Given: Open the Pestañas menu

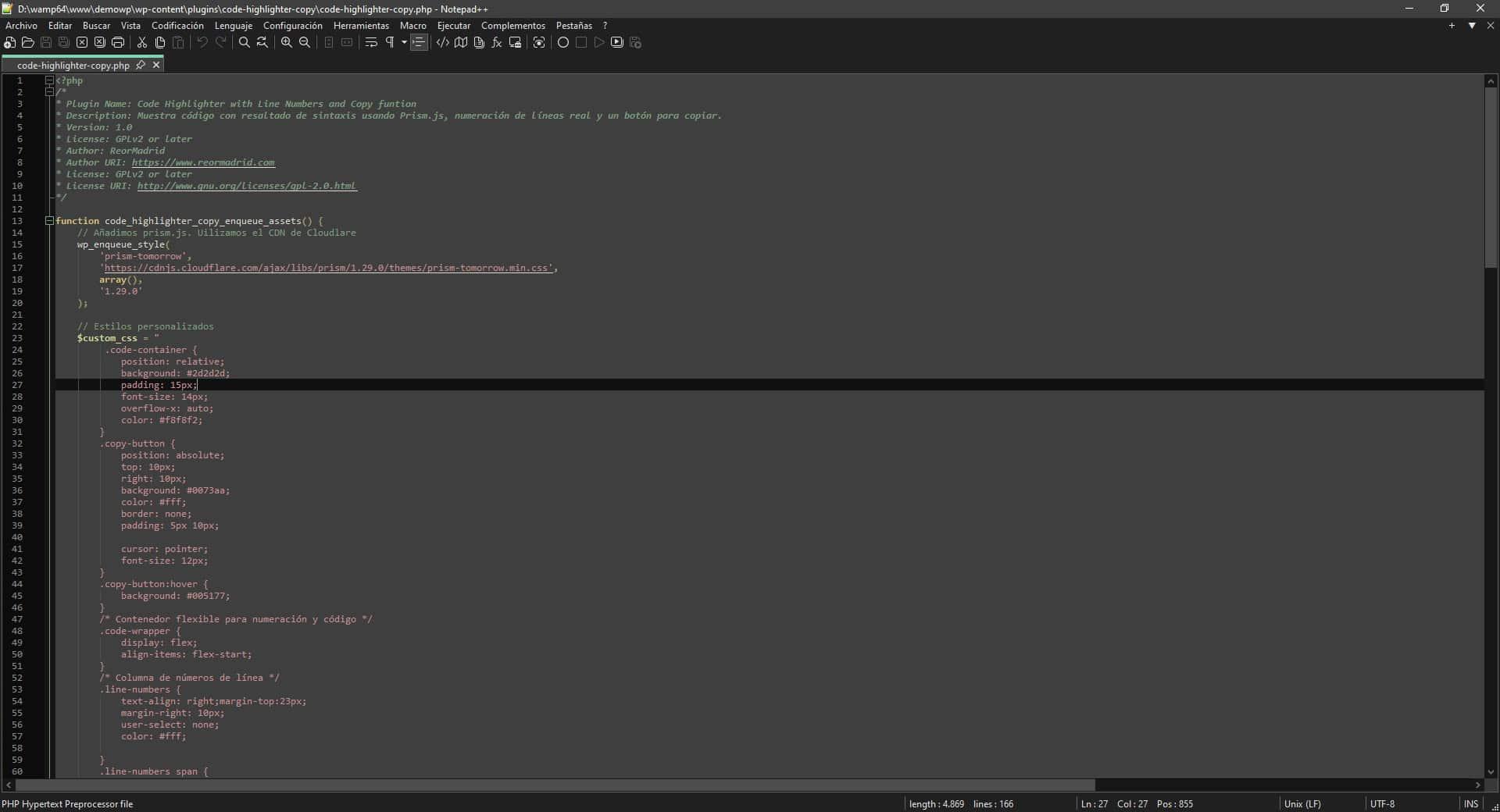Looking at the screenshot, I should coord(574,26).
